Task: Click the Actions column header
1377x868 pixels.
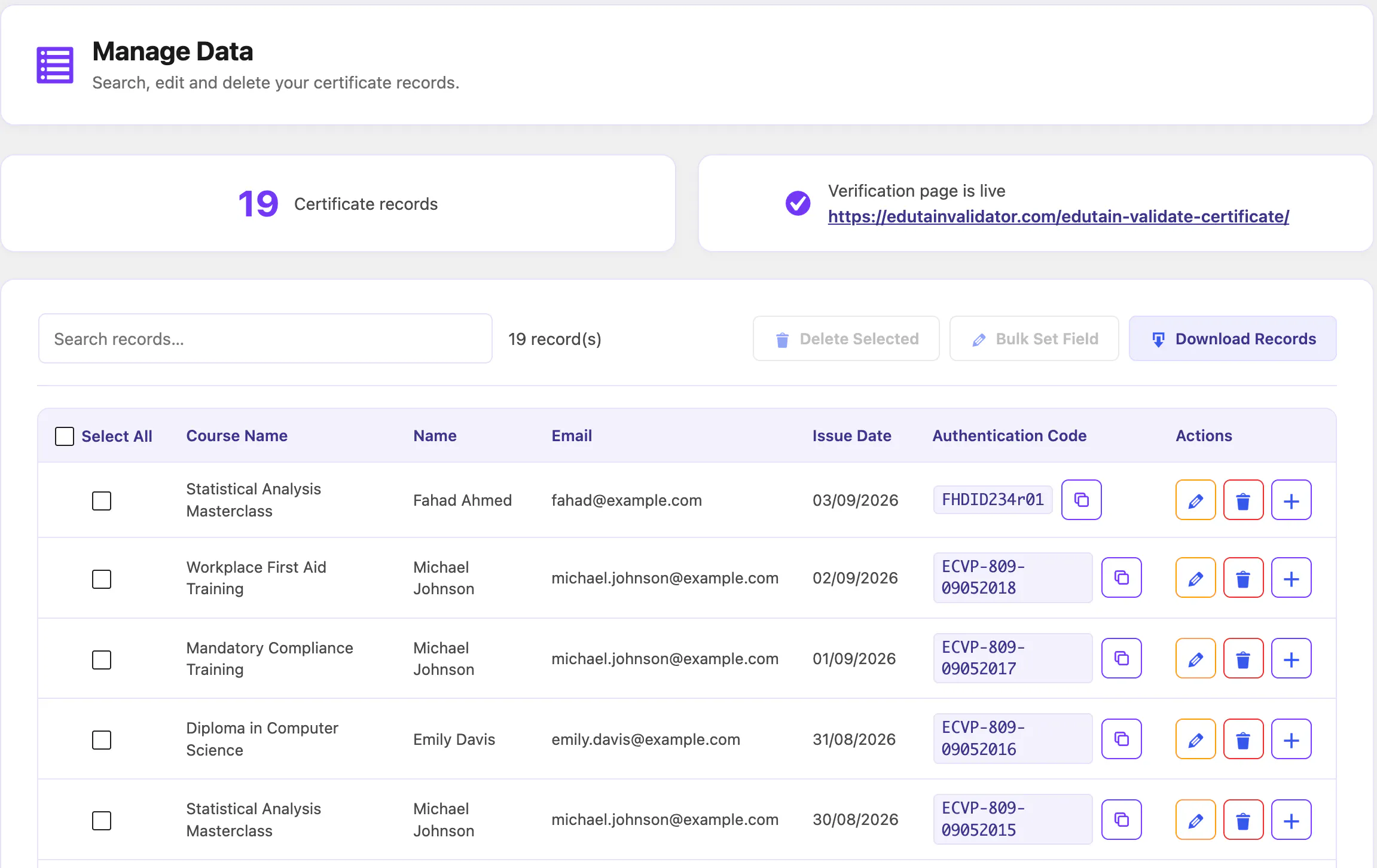Action: point(1204,436)
